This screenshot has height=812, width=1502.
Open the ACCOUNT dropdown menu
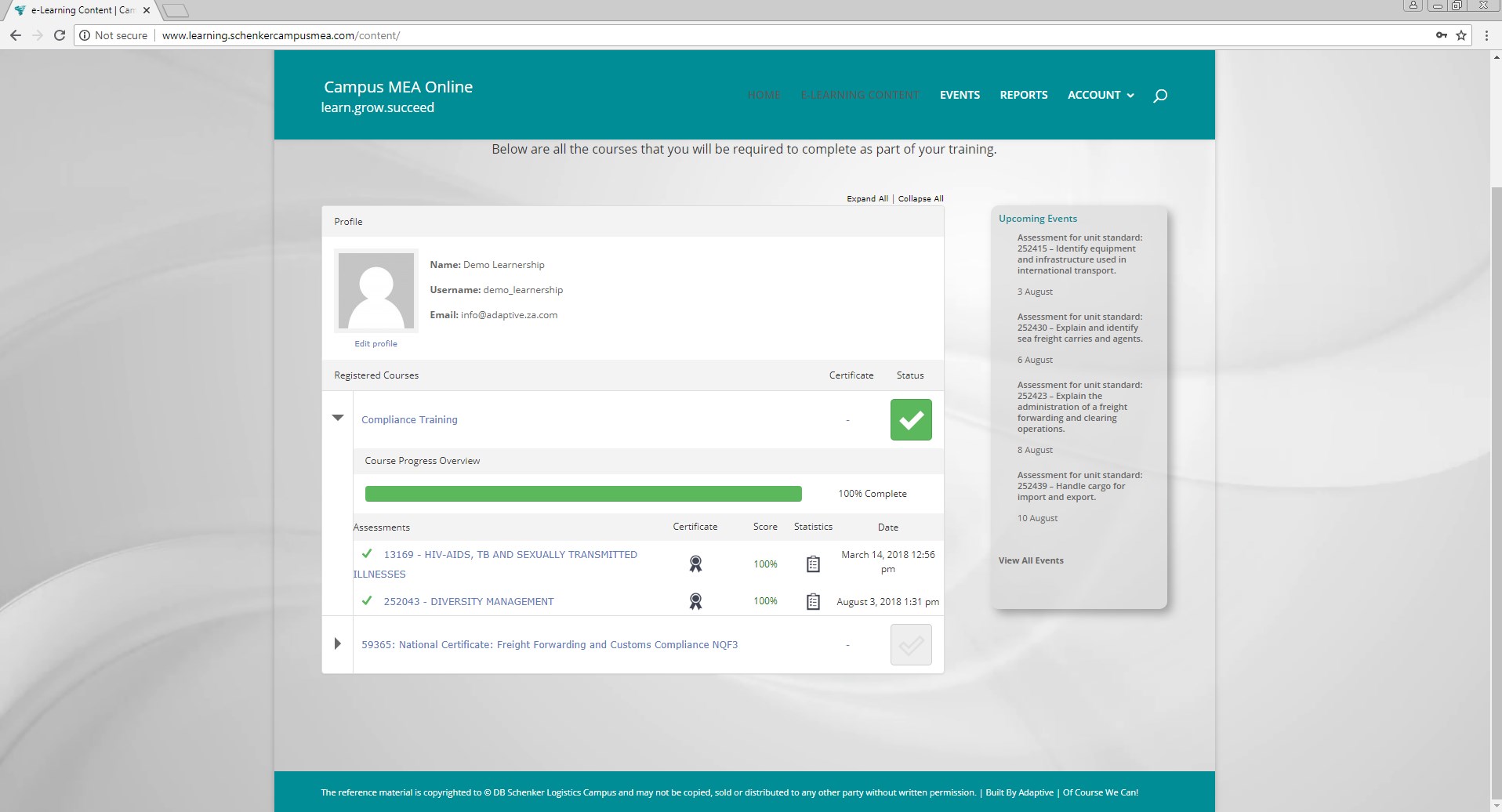[x=1100, y=95]
